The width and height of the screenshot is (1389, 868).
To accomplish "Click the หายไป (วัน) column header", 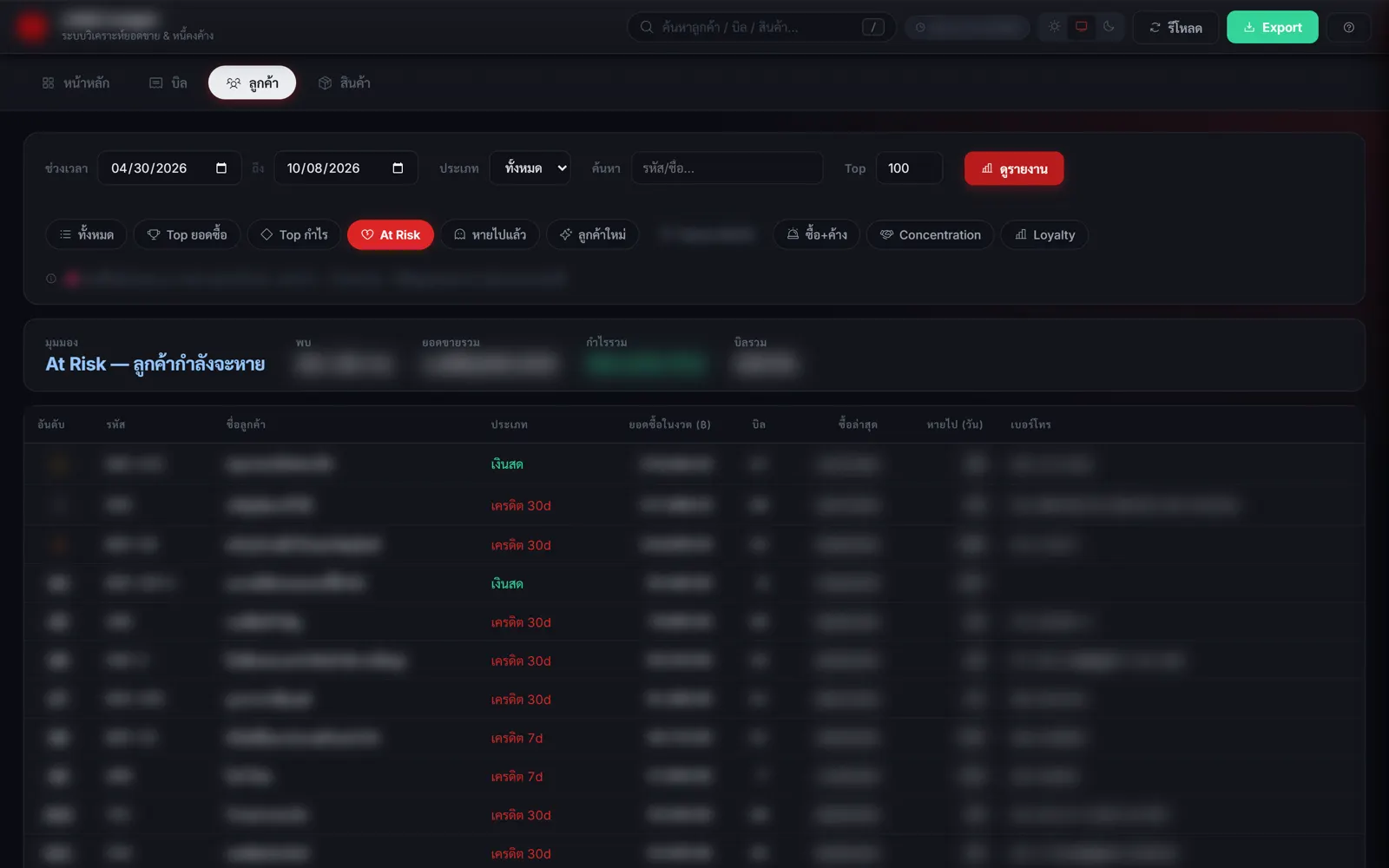I will [954, 424].
